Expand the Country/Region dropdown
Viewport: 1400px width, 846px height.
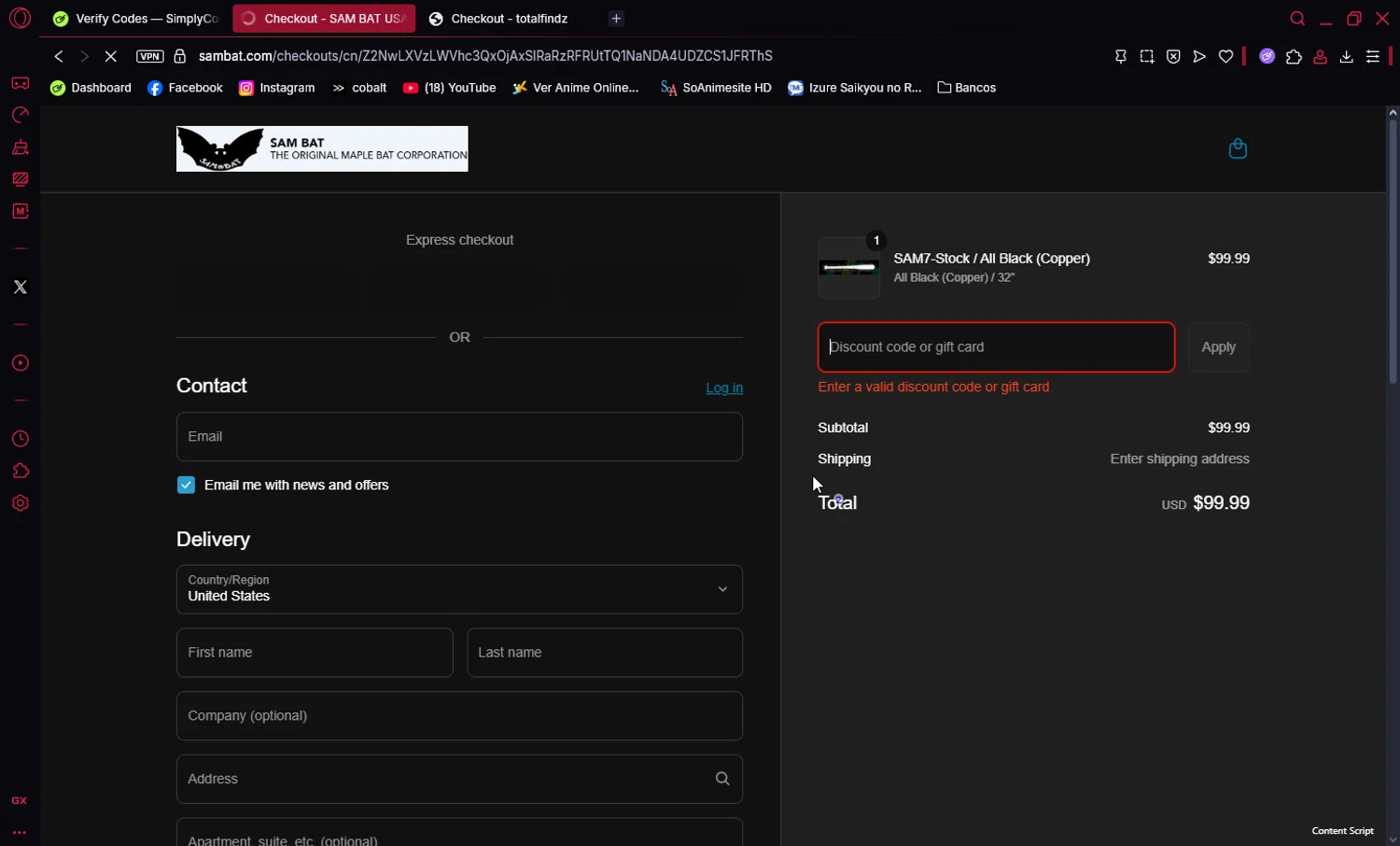pyautogui.click(x=459, y=589)
